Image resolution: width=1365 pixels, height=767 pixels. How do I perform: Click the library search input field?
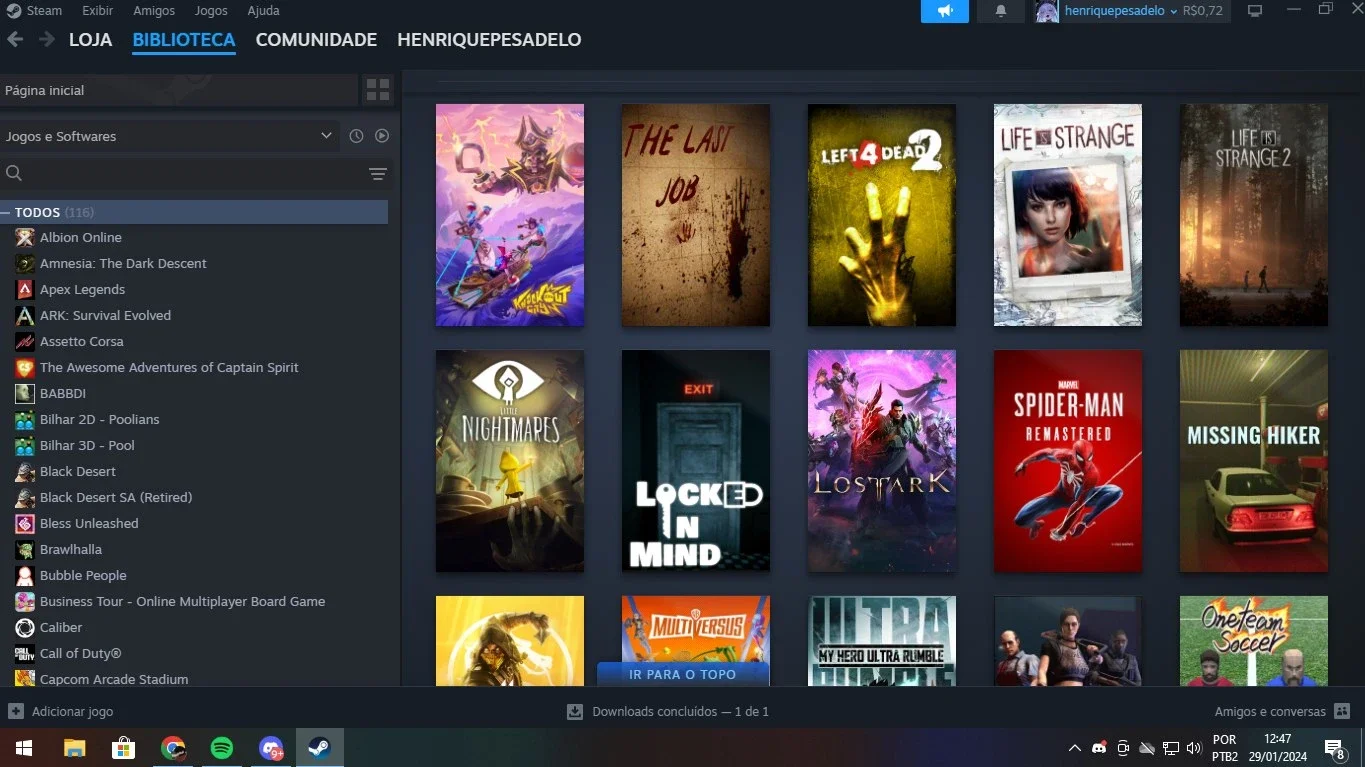195,174
